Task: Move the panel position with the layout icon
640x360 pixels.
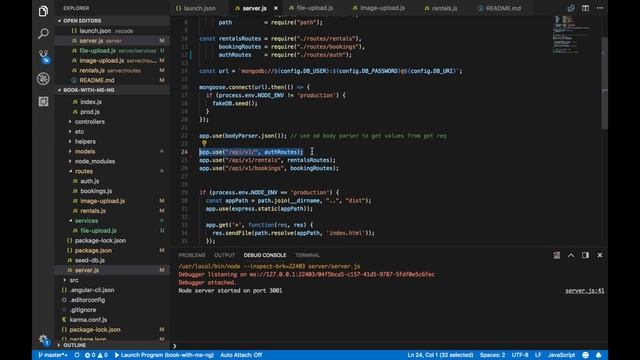Action: pos(585,255)
